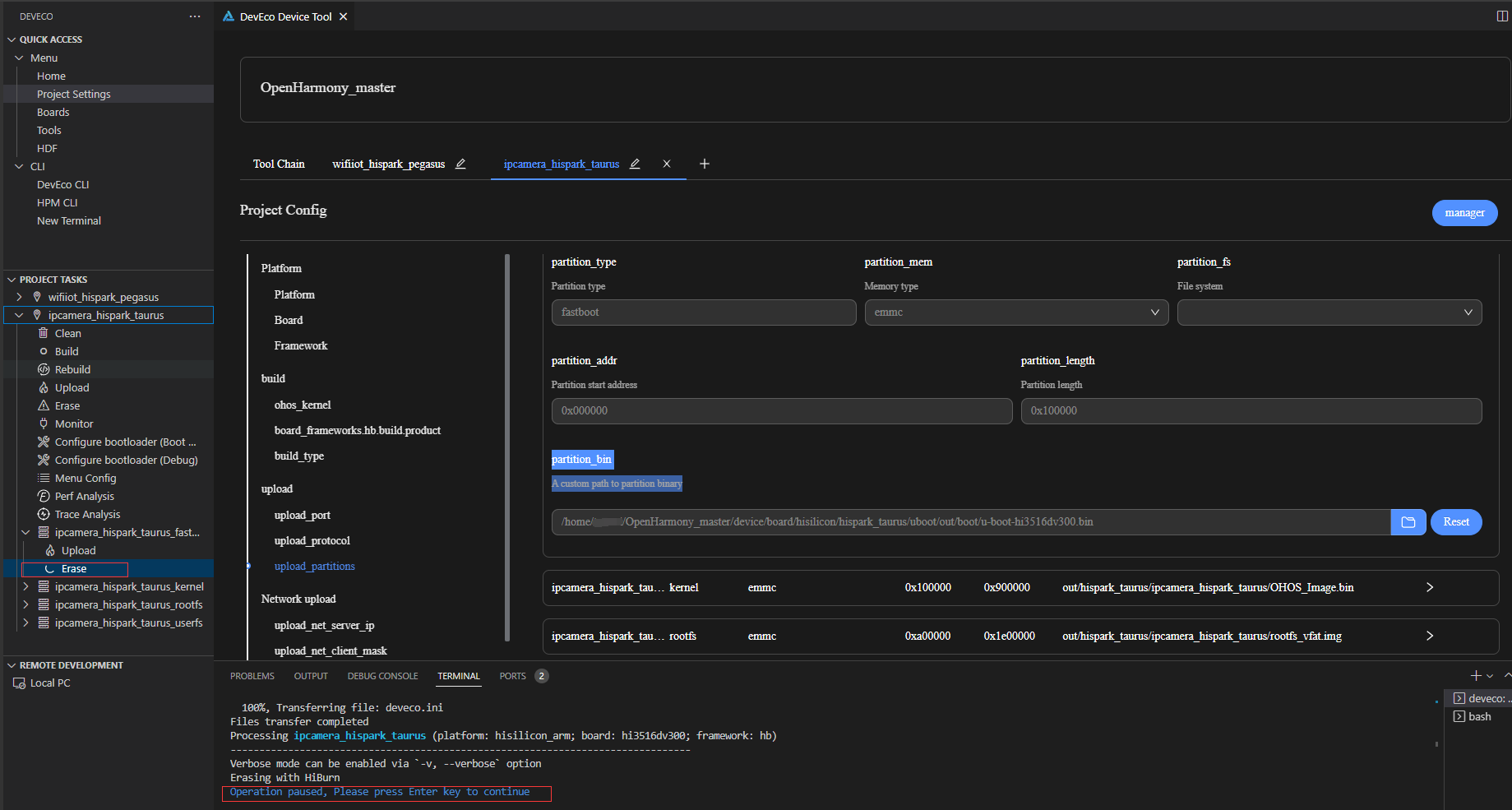Image resolution: width=1512 pixels, height=810 pixels.
Task: Open HPM CLI from CLI group
Action: pos(57,202)
